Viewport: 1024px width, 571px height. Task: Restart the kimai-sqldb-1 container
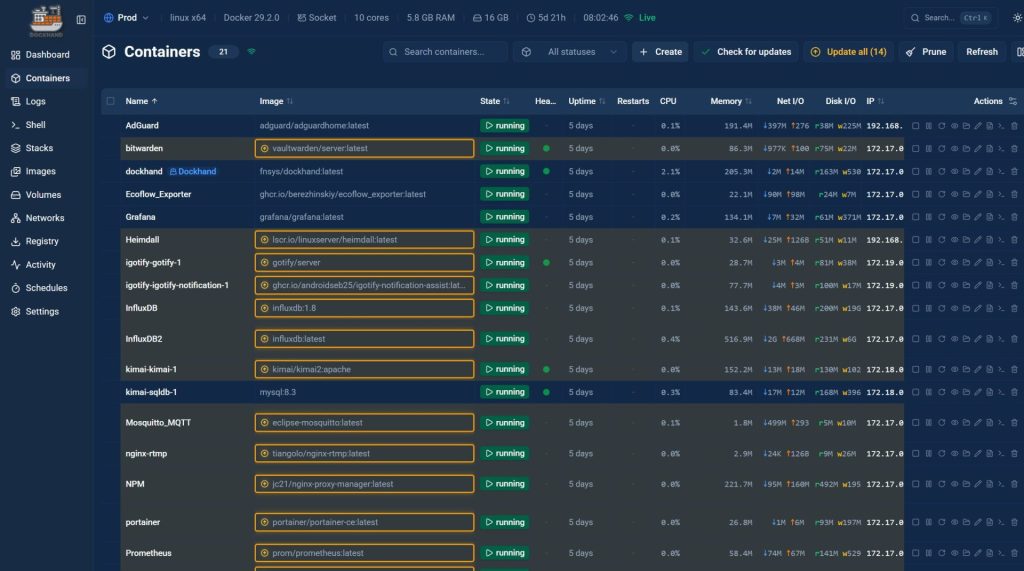click(x=941, y=392)
